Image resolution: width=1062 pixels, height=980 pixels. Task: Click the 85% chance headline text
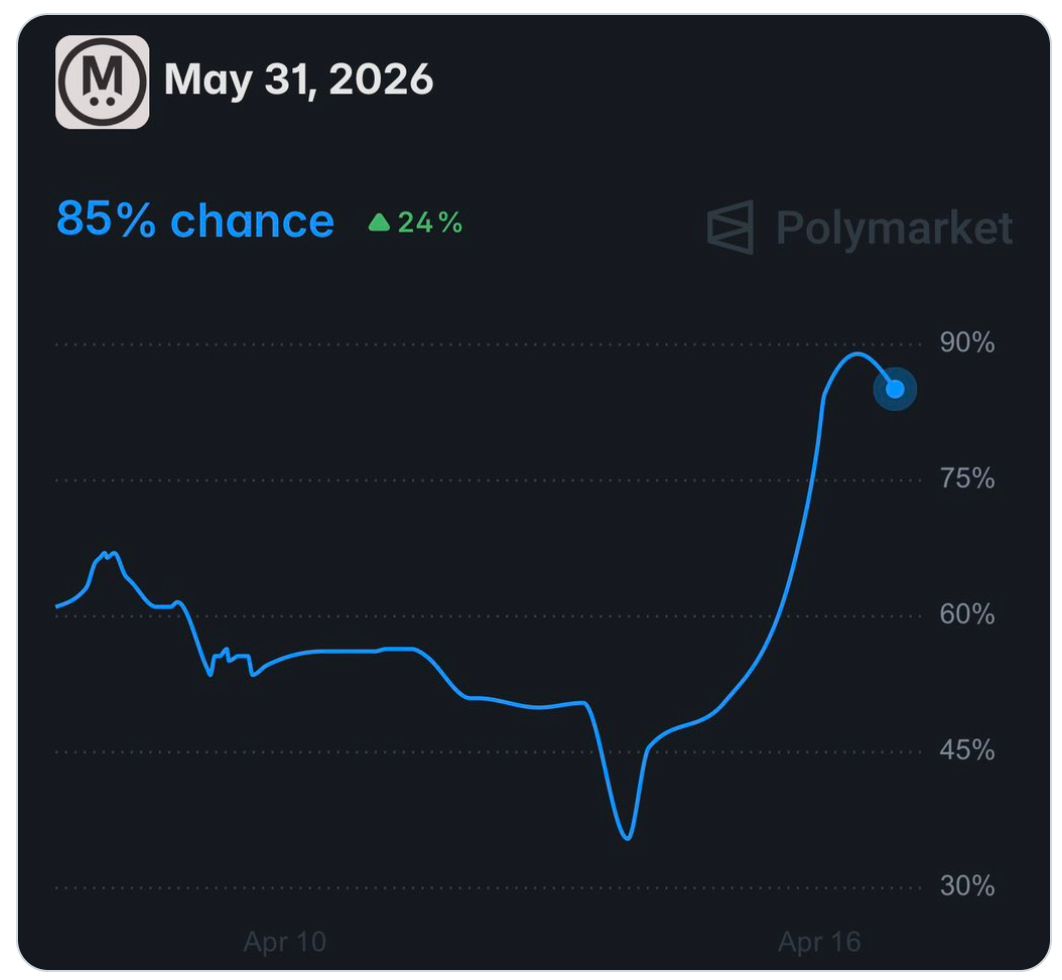pyautogui.click(x=196, y=220)
